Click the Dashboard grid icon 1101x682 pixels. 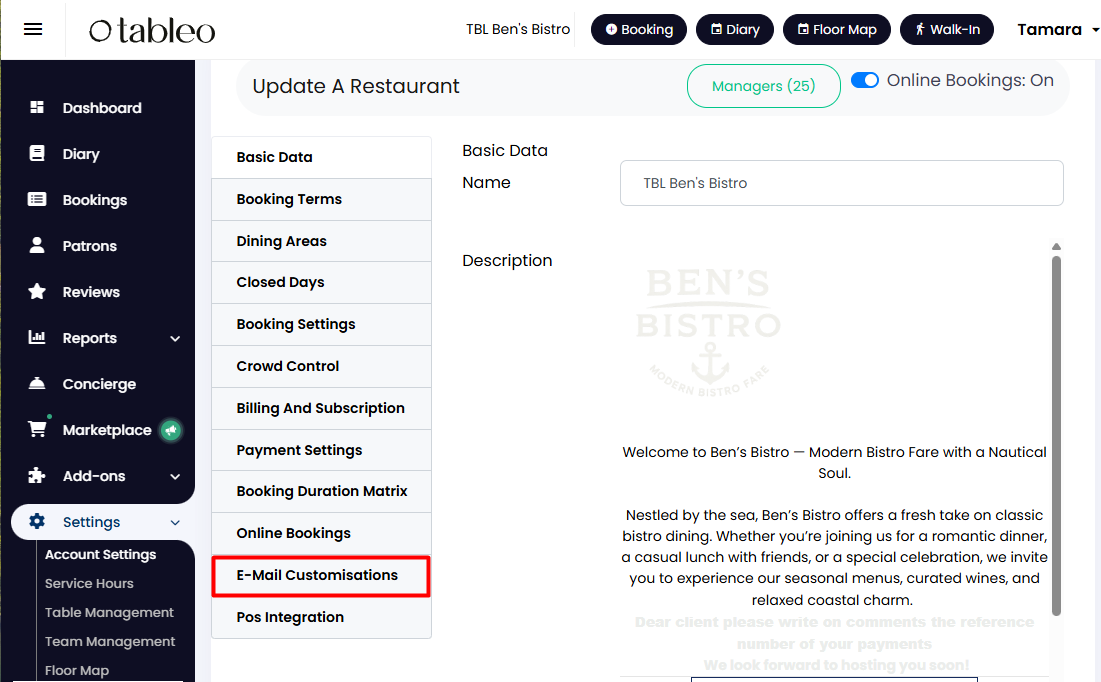(37, 107)
